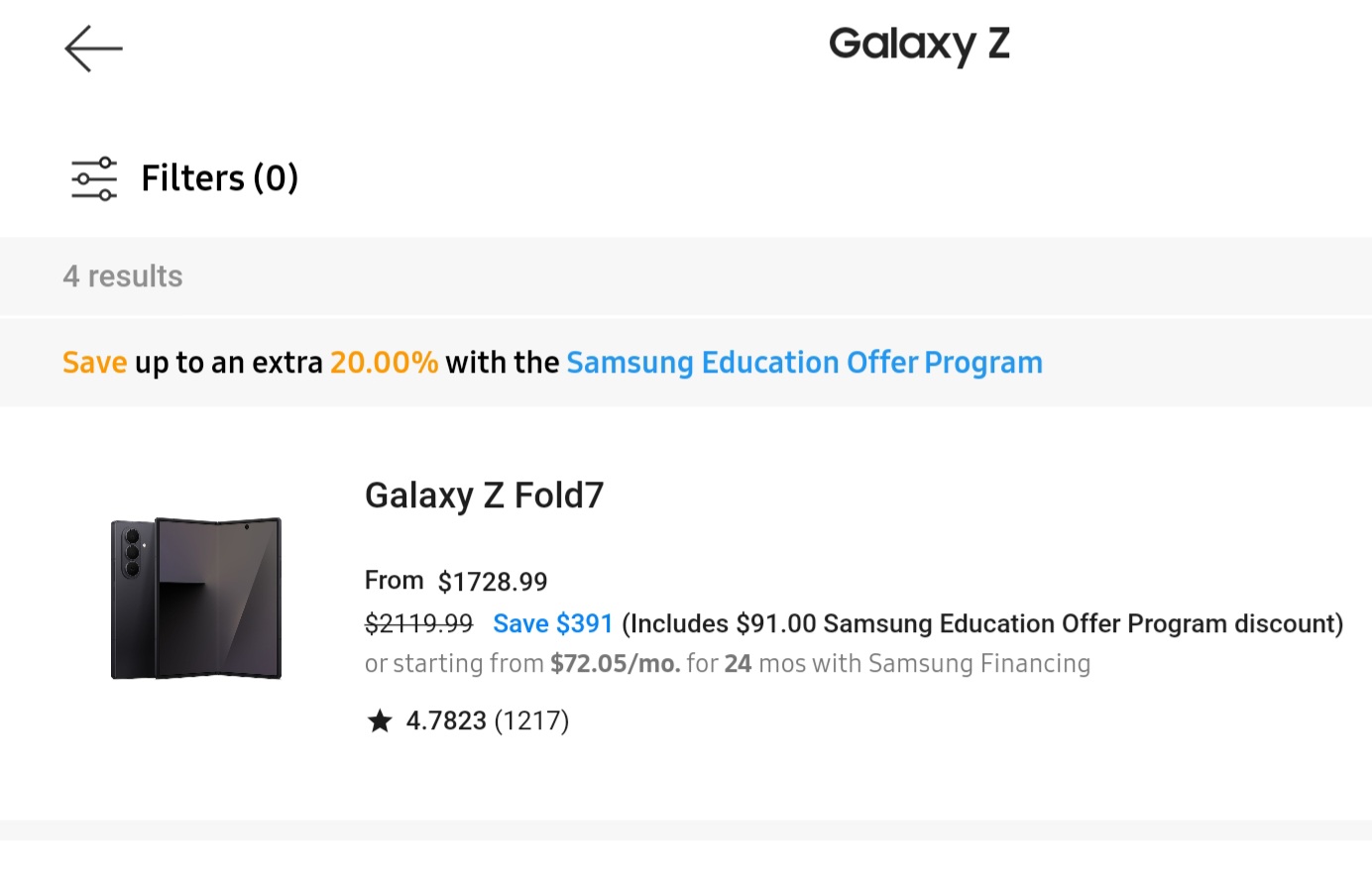Click the From $1728.99 price
This screenshot has width=1372, height=883.
point(456,581)
